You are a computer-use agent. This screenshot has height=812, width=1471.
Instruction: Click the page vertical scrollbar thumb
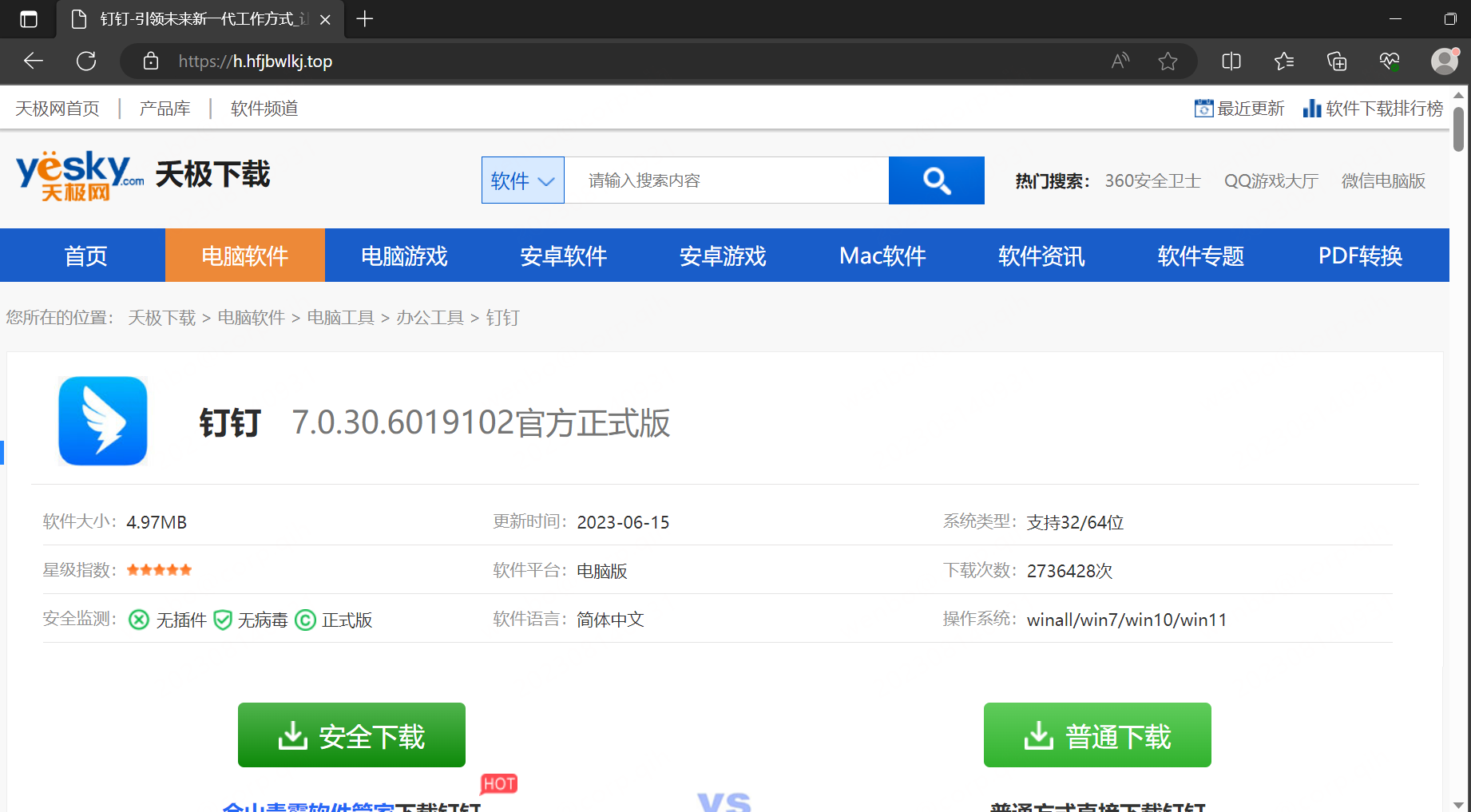pos(1458,129)
